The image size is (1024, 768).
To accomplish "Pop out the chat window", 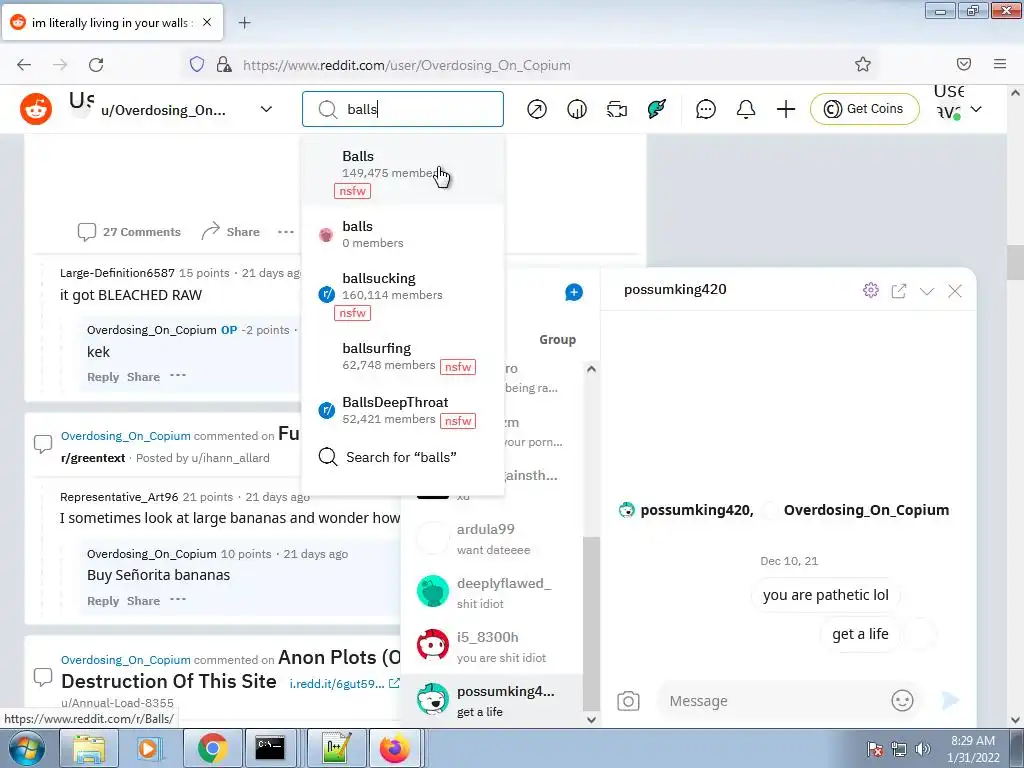I will tap(899, 291).
